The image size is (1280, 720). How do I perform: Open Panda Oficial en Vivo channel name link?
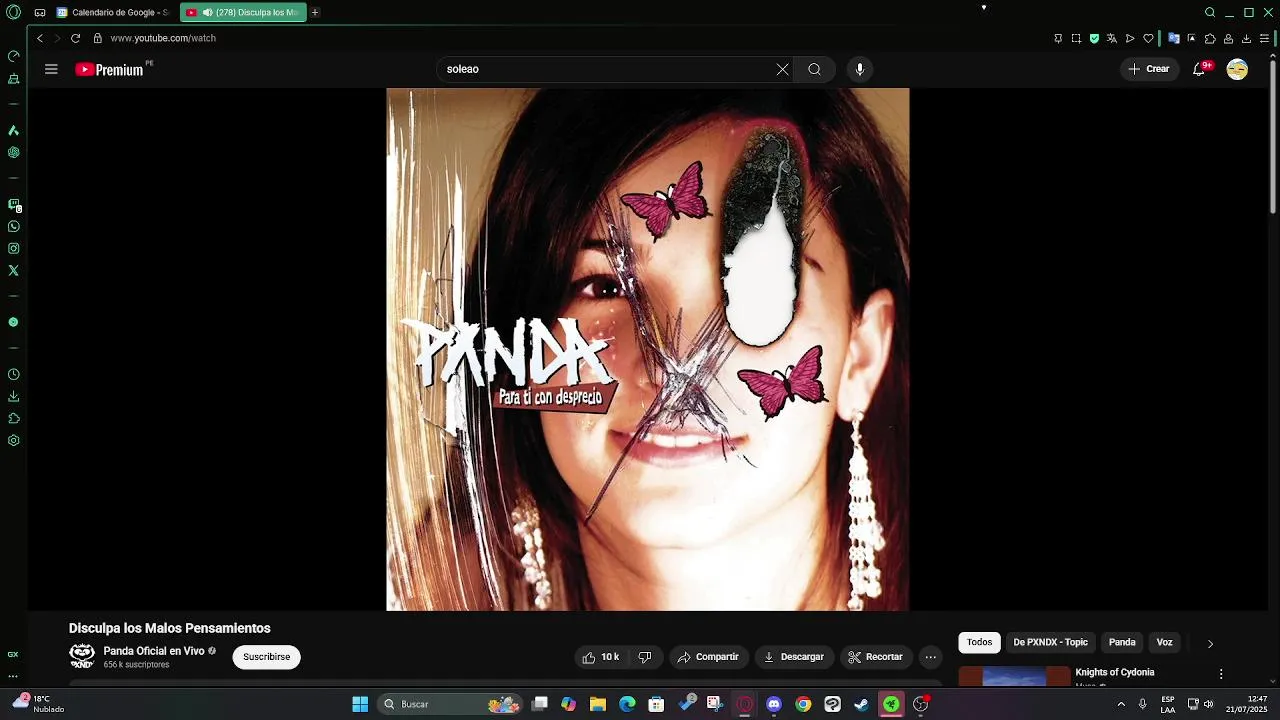point(154,651)
